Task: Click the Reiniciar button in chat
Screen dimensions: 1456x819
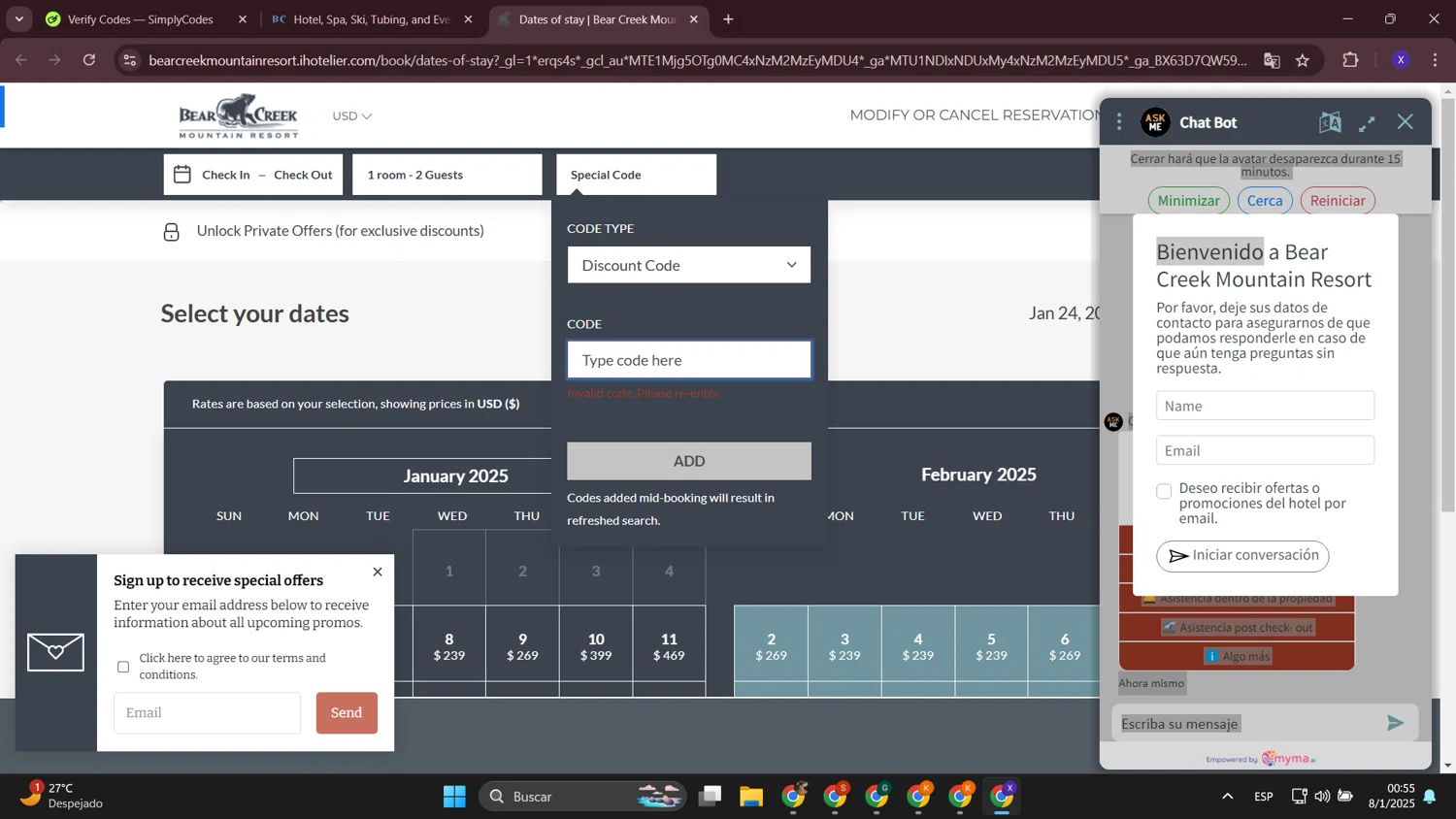Action: click(1338, 201)
